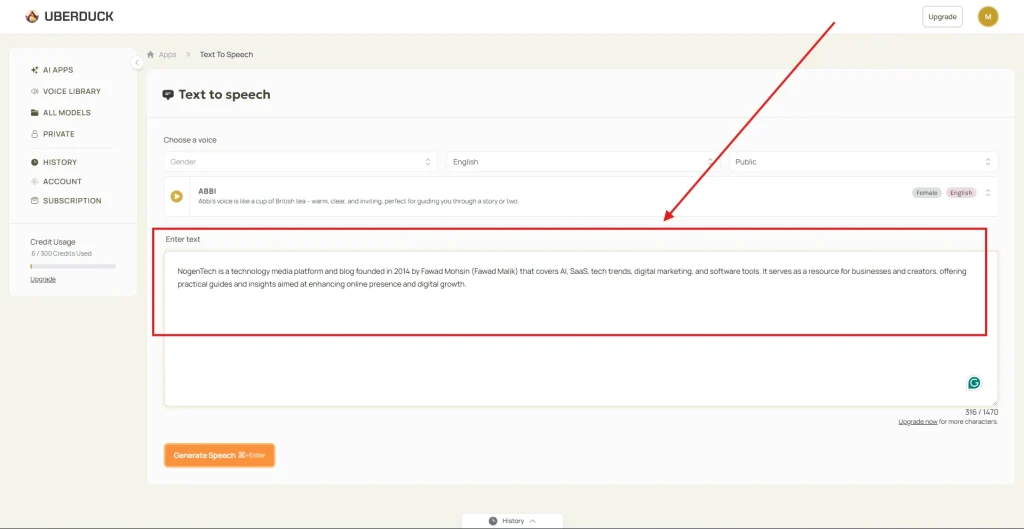Viewport: 1024px width, 529px height.
Task: Click Apps breadcrumb link
Action: (167, 54)
